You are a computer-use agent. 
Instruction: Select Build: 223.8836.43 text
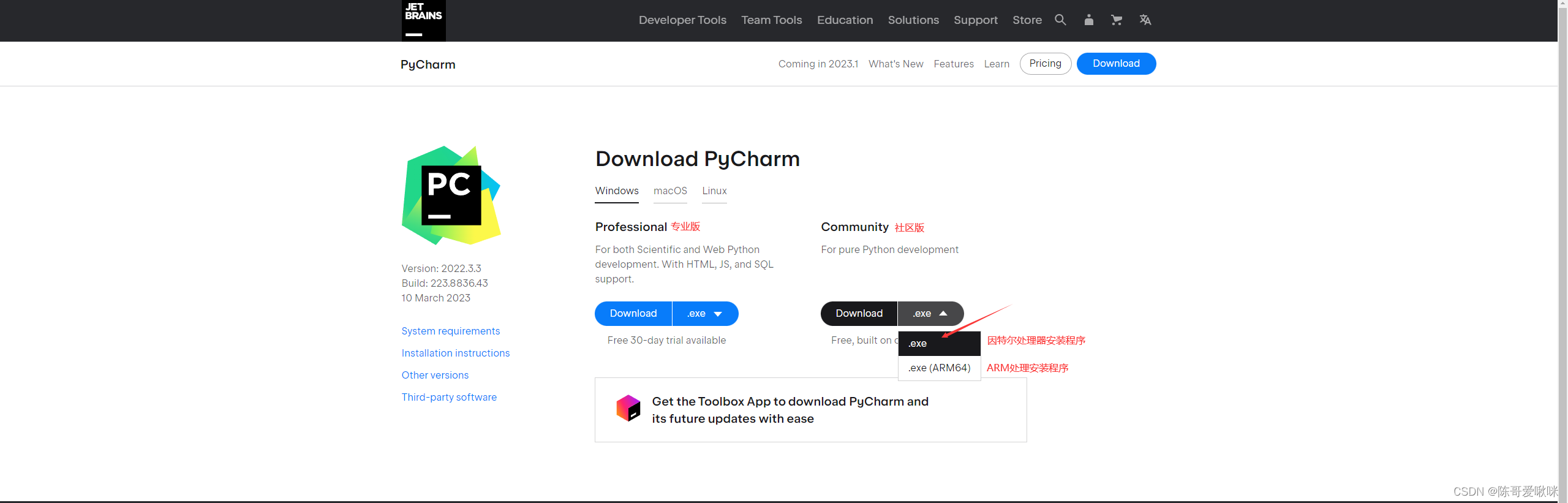(x=445, y=283)
